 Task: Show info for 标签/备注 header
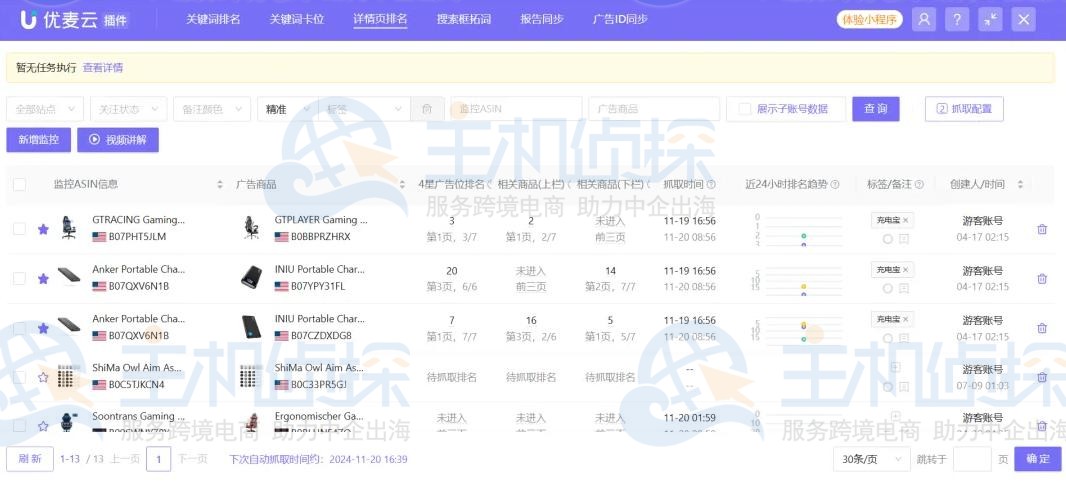tap(919, 184)
